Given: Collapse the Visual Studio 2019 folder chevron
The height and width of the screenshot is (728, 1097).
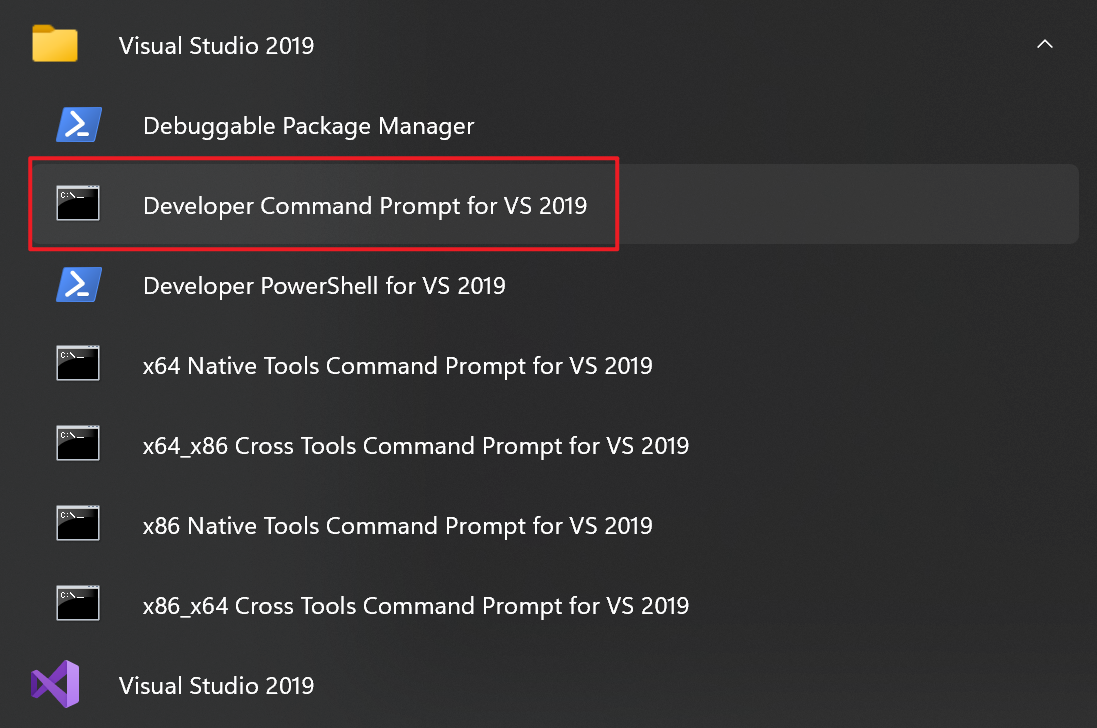Looking at the screenshot, I should point(1045,45).
